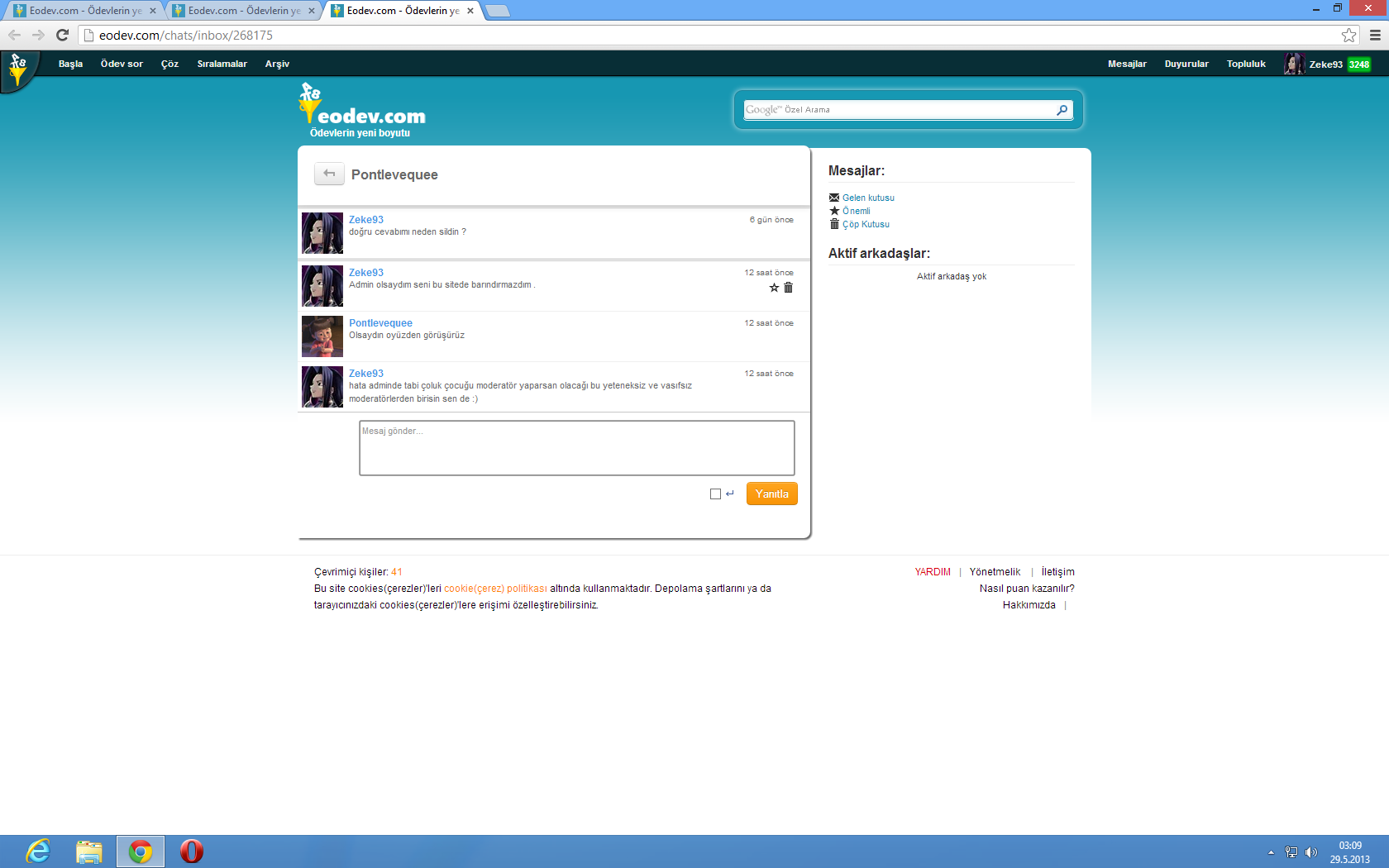Click the search magnifier icon
Viewport: 1389px width, 868px height.
point(1062,110)
